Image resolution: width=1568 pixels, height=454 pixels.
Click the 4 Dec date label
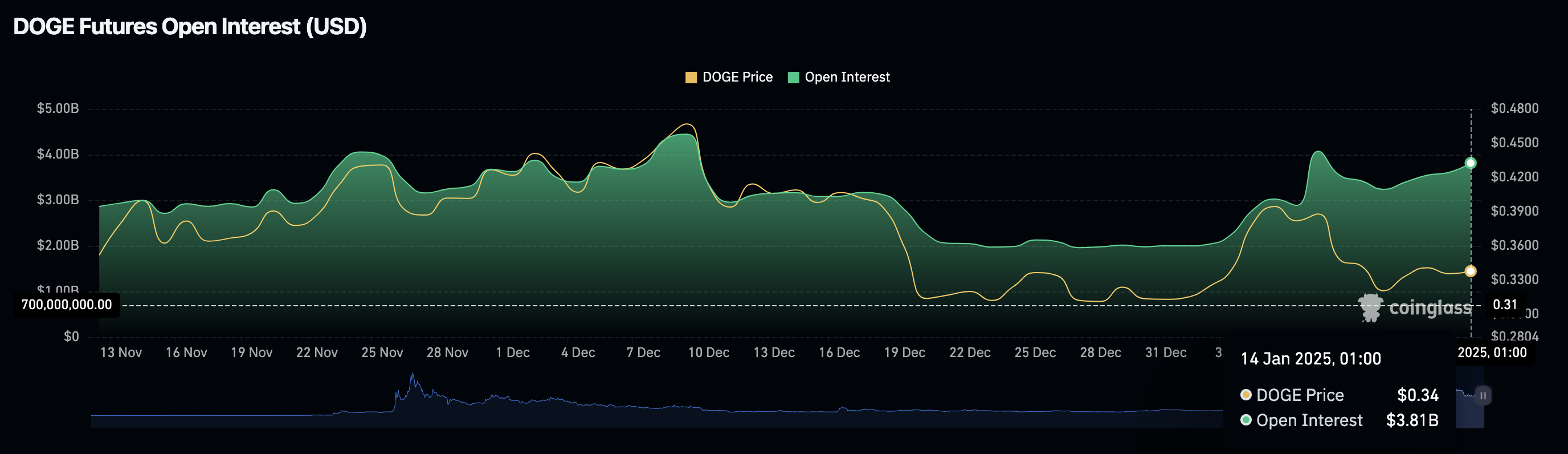[578, 353]
